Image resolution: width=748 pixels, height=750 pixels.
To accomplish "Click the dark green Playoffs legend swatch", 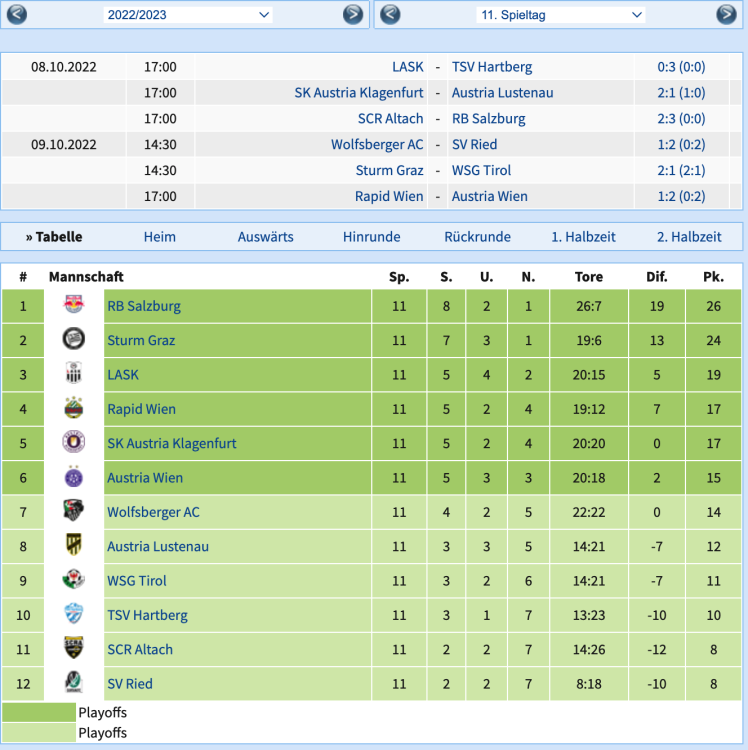I will click(39, 713).
